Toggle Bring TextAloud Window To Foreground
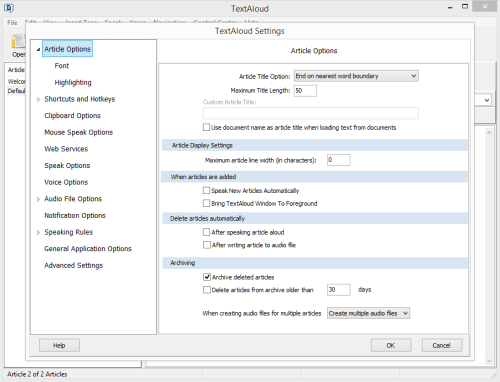Image resolution: width=500 pixels, height=382 pixels. (206, 203)
